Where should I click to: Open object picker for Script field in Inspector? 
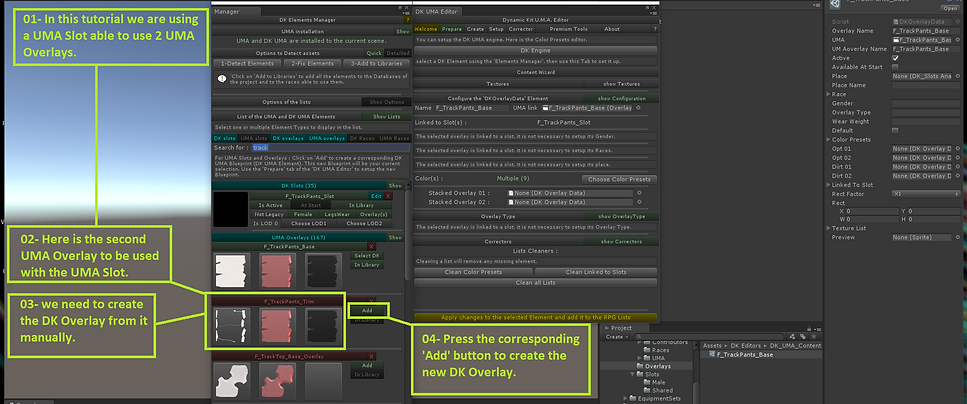[958, 22]
